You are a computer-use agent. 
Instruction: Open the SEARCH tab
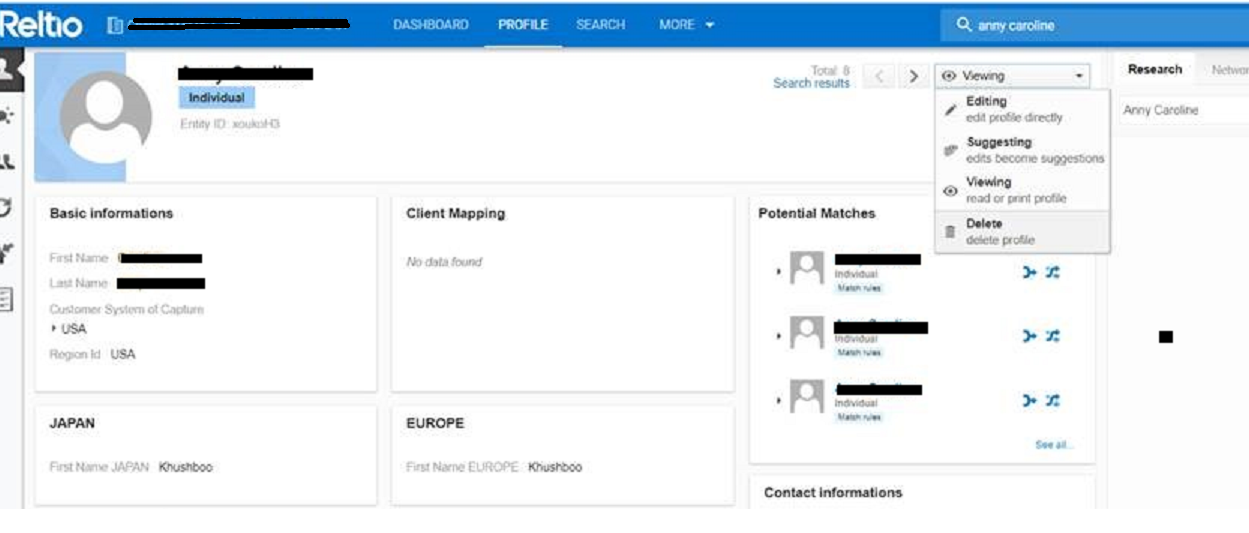click(600, 25)
